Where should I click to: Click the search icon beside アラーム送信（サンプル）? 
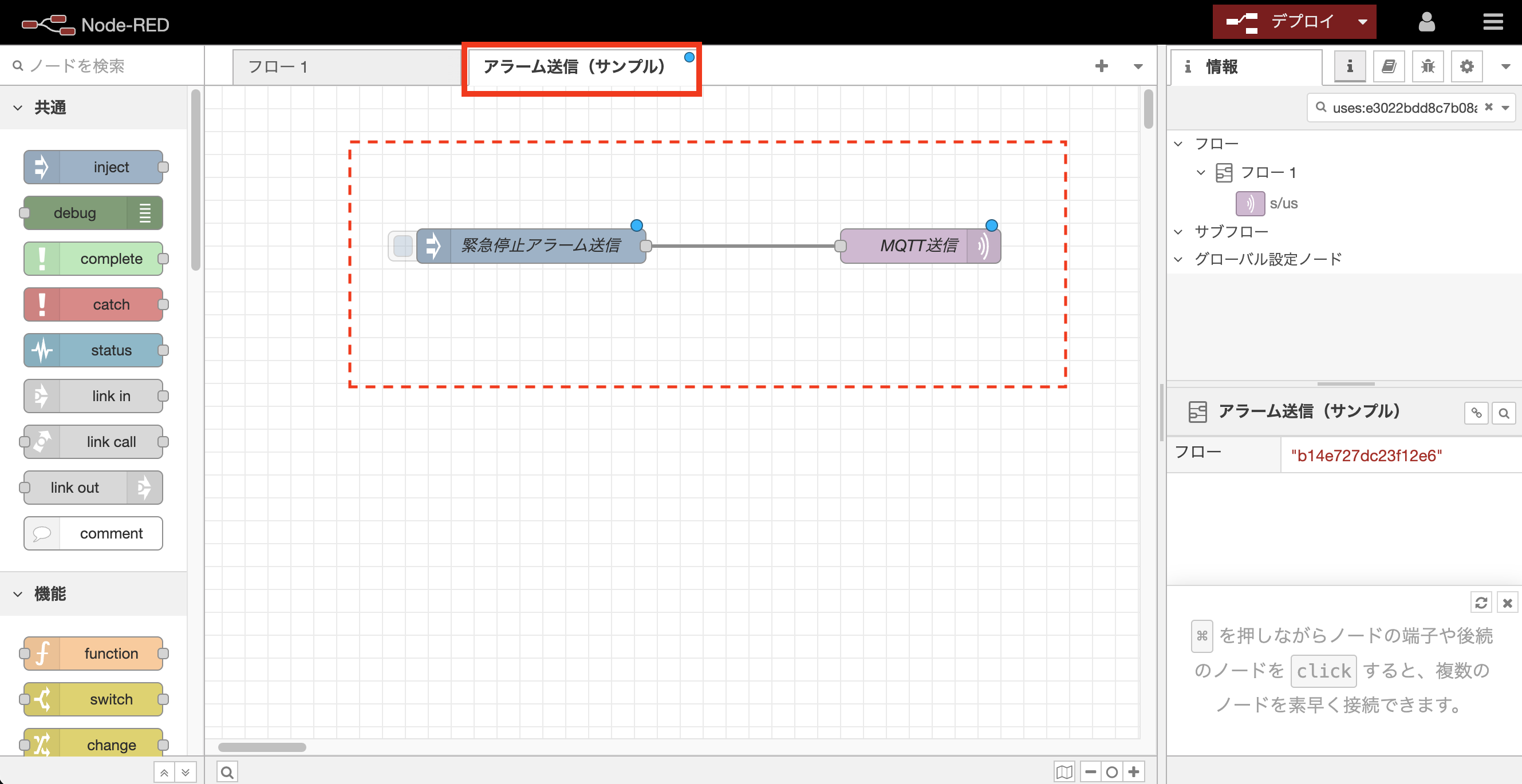(1504, 413)
